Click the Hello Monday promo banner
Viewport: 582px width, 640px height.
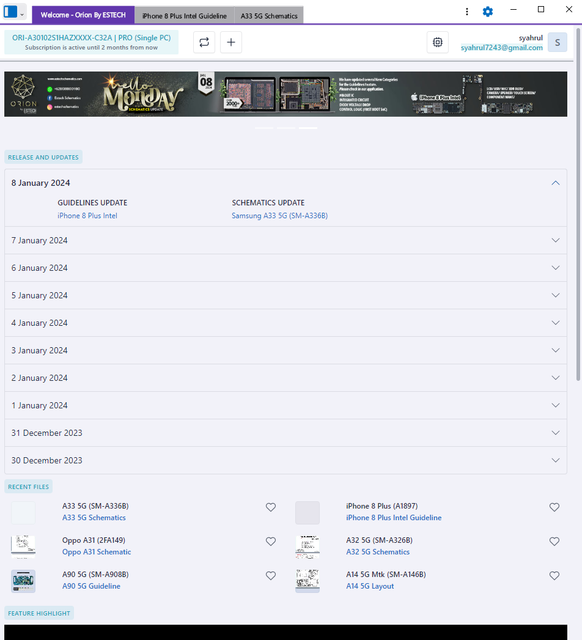[x=286, y=94]
